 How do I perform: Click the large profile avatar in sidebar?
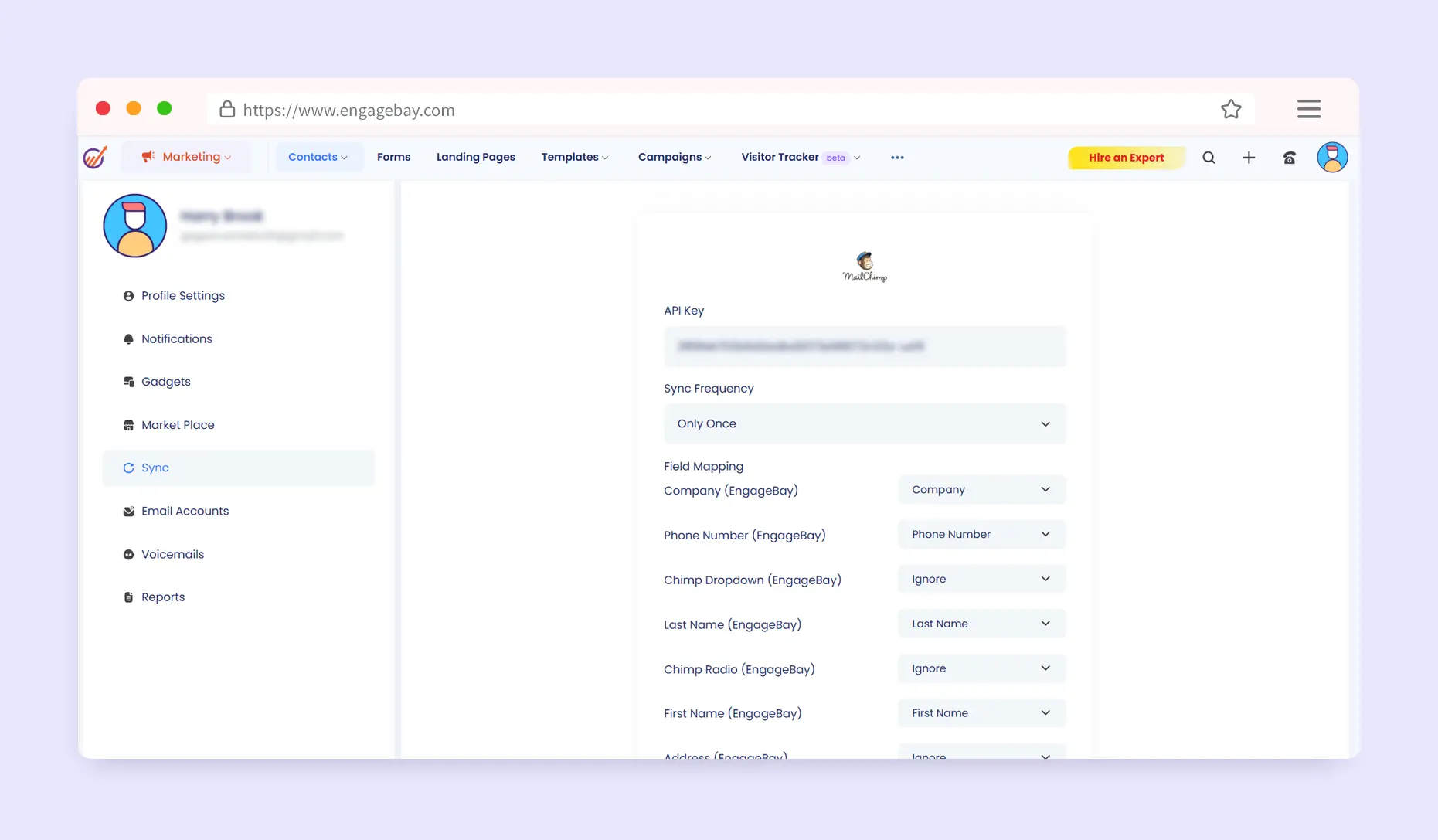coord(135,226)
